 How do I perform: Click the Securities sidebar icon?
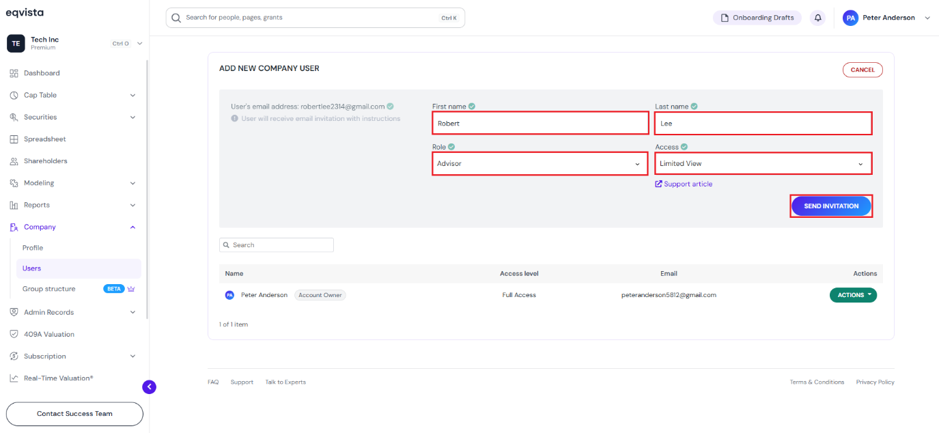pyautogui.click(x=14, y=117)
